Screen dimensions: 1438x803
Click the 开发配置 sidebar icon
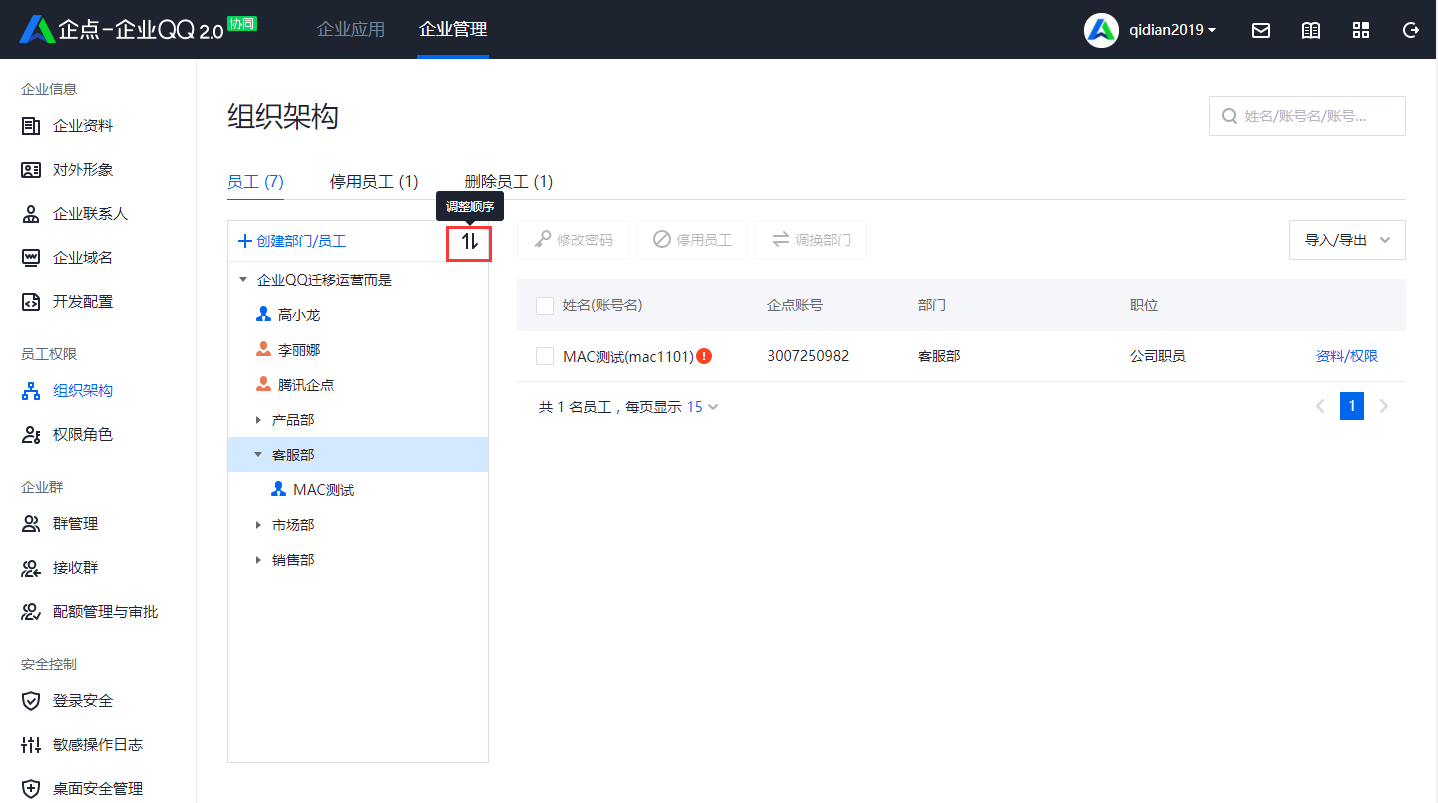31,302
